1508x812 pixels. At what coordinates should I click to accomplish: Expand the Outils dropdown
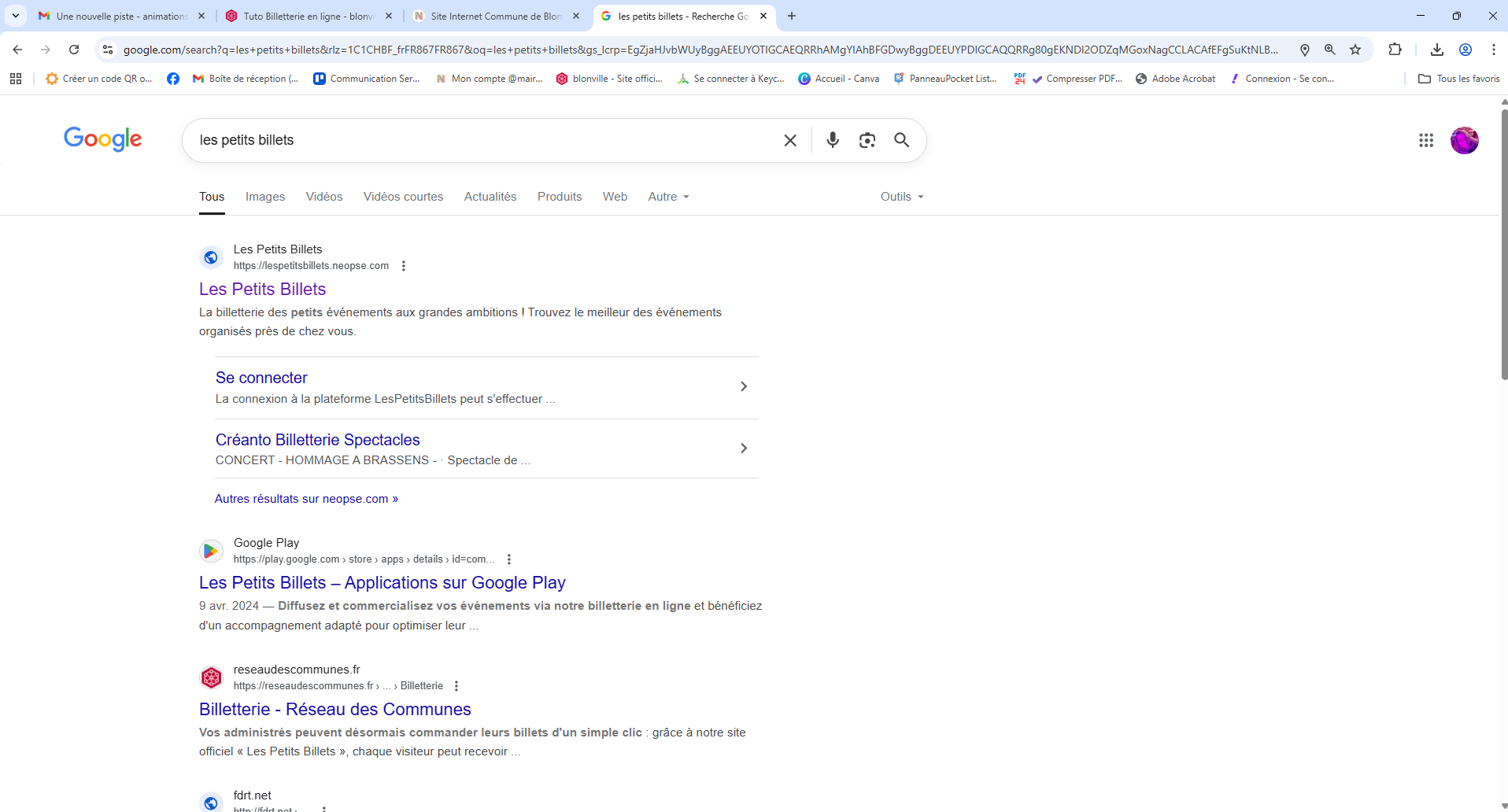902,197
